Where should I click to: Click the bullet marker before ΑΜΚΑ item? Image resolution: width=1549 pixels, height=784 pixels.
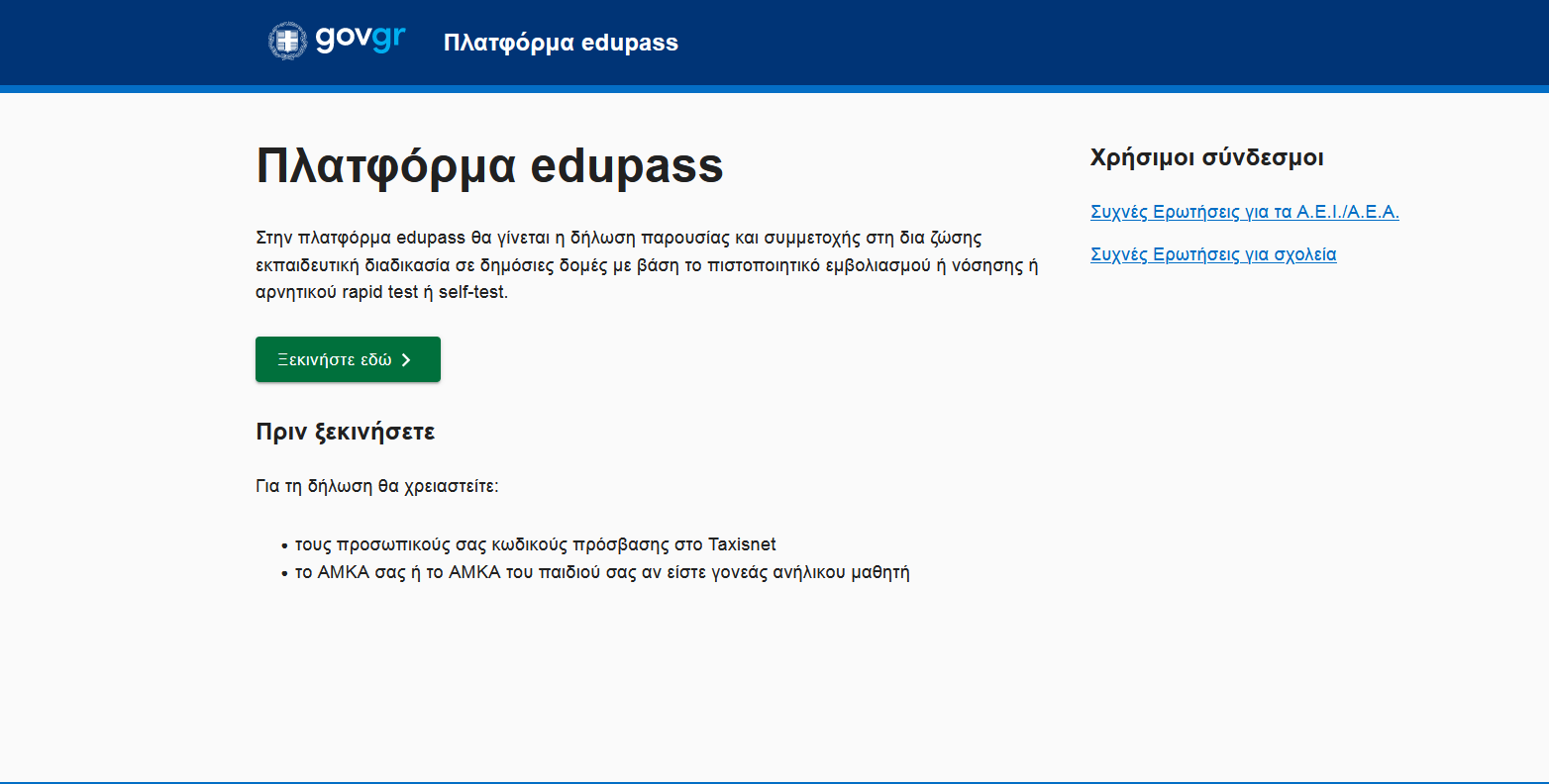coord(284,573)
